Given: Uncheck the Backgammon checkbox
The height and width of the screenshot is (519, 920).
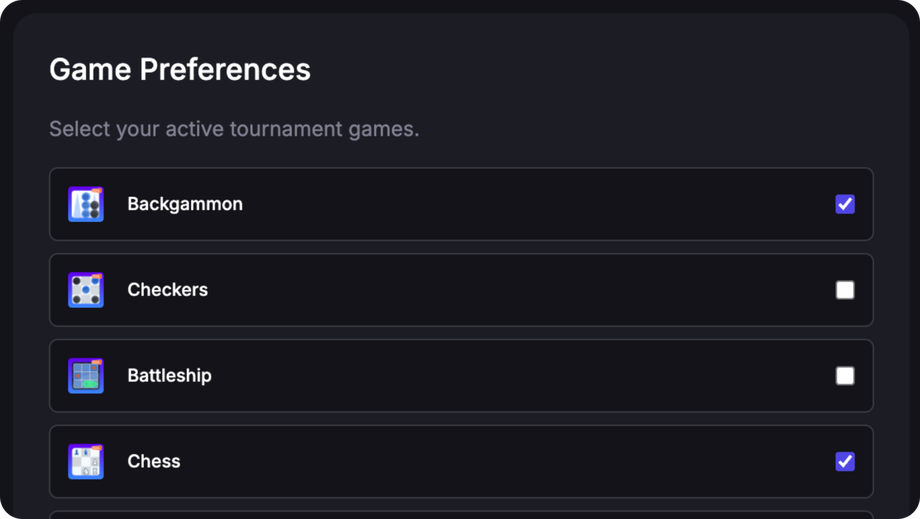Looking at the screenshot, I should coord(845,204).
